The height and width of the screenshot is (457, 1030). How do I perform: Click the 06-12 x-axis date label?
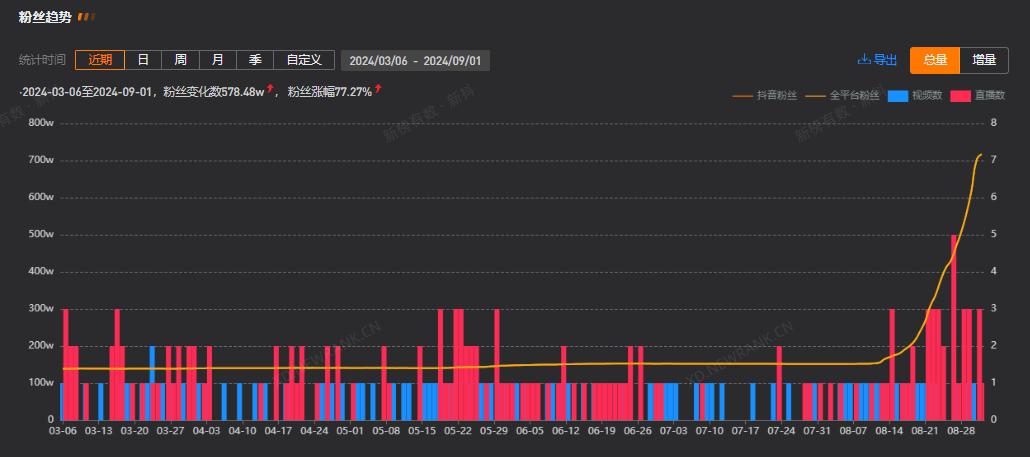coord(566,431)
